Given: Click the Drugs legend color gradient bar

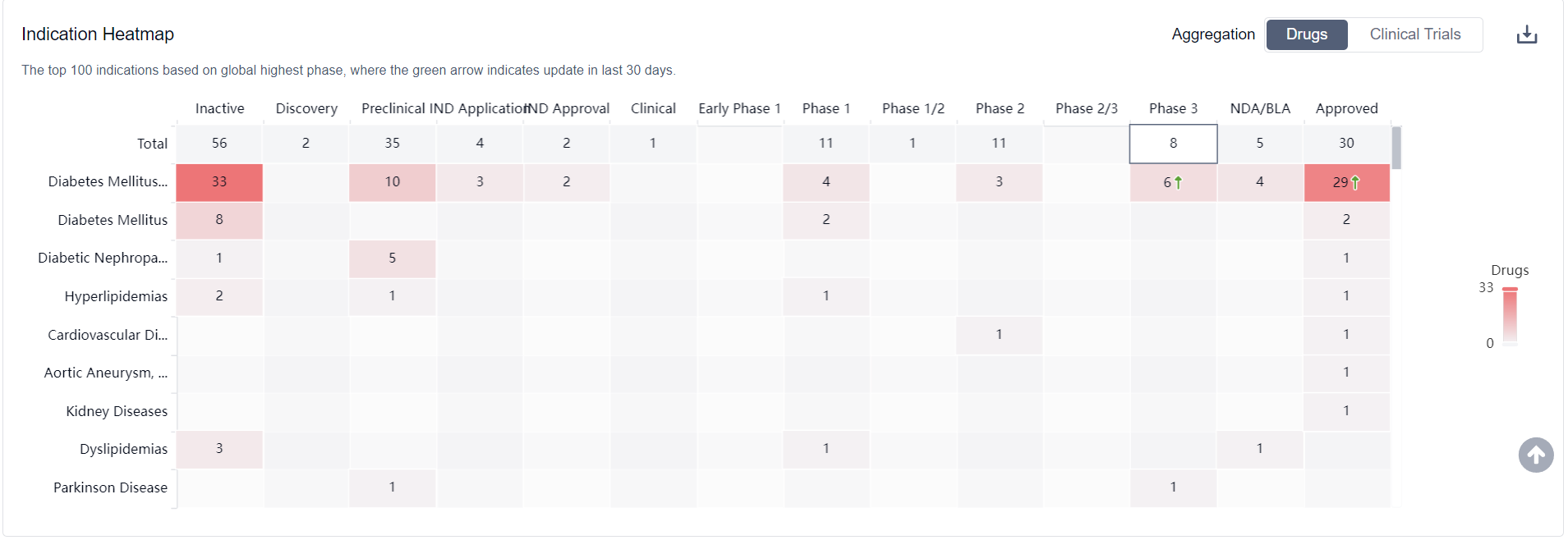Looking at the screenshot, I should point(1510,315).
